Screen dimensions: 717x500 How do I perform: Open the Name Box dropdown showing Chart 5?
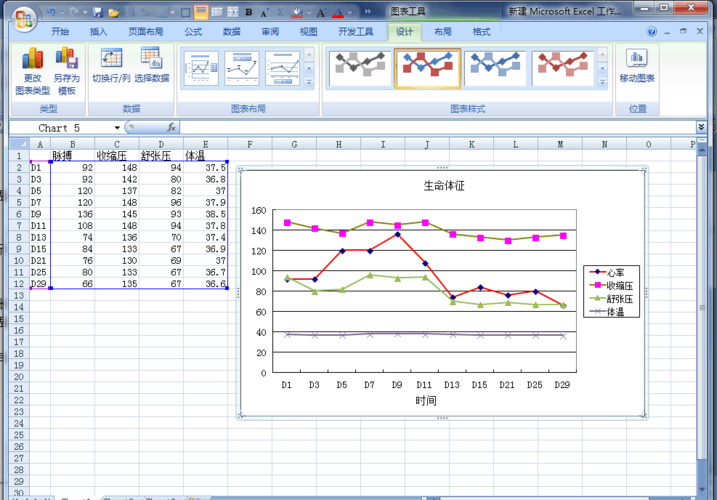[x=117, y=128]
